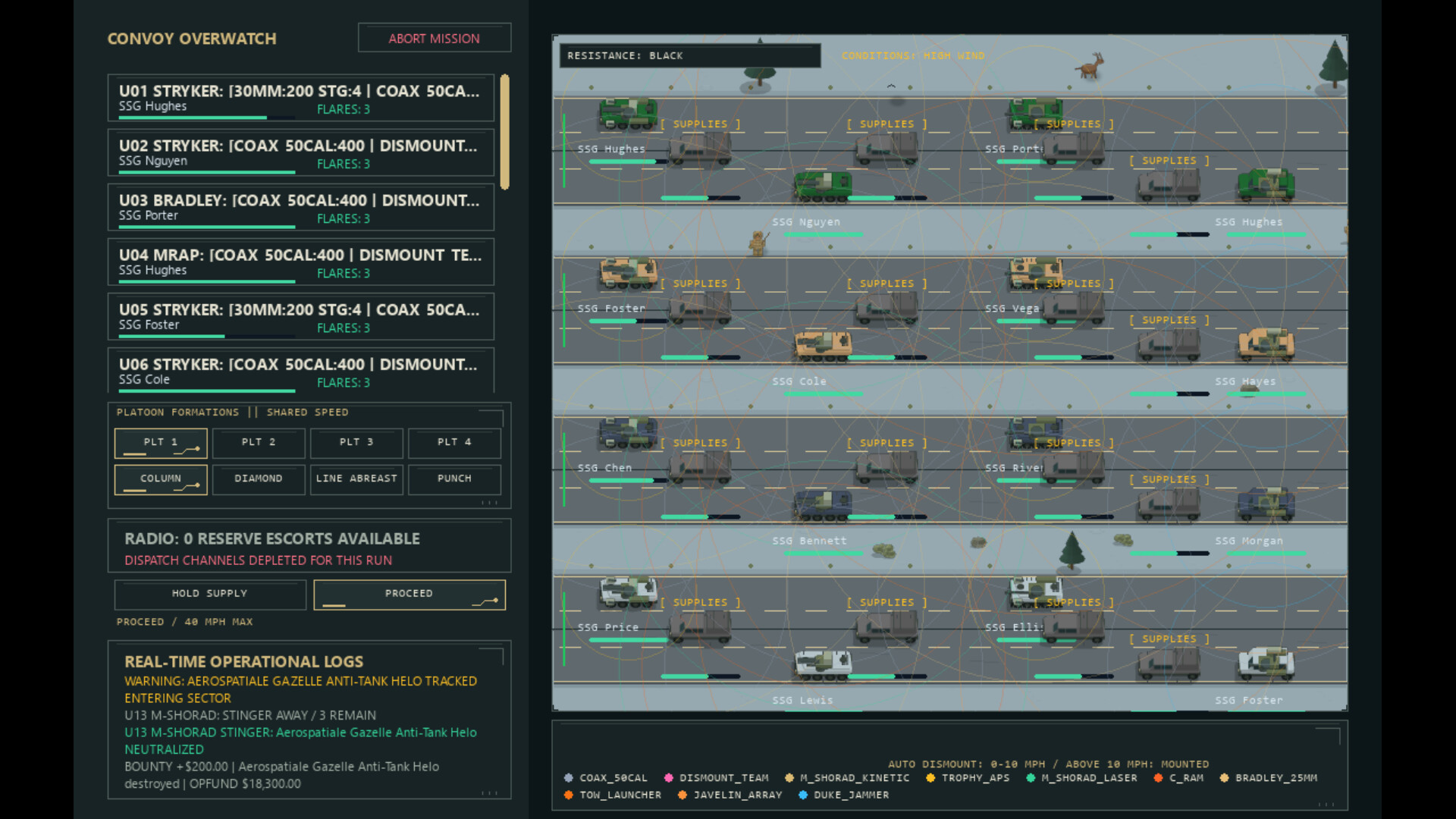Viewport: 1456px width, 819px height.
Task: Click the infantry soldier figure on the roadside
Action: [x=758, y=243]
